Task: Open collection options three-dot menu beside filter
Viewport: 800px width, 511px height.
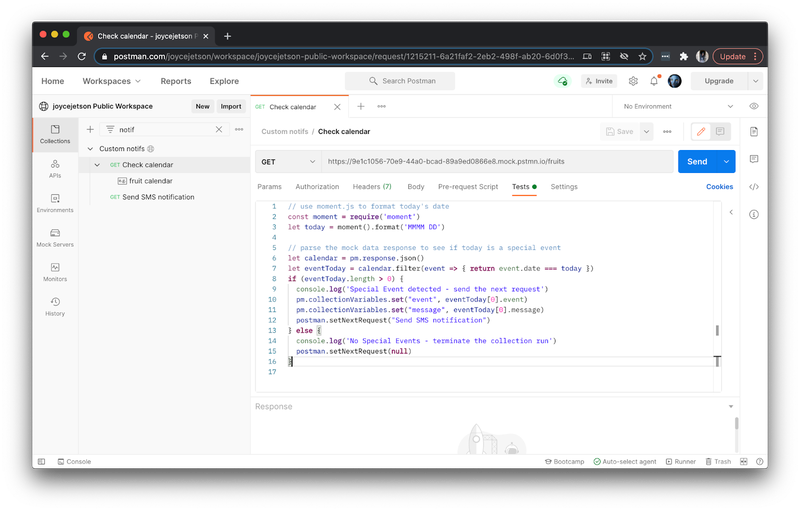Action: (239, 130)
